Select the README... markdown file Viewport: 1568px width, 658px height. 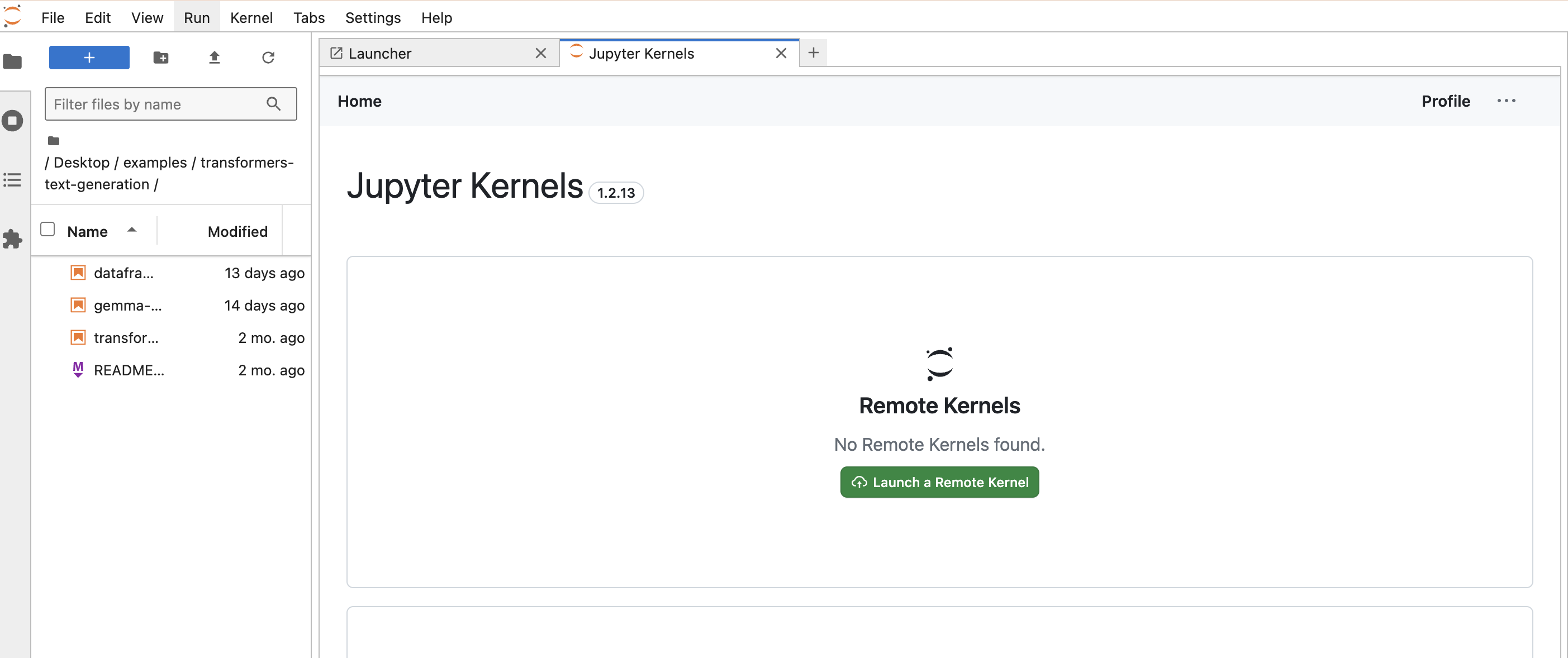[171, 370]
